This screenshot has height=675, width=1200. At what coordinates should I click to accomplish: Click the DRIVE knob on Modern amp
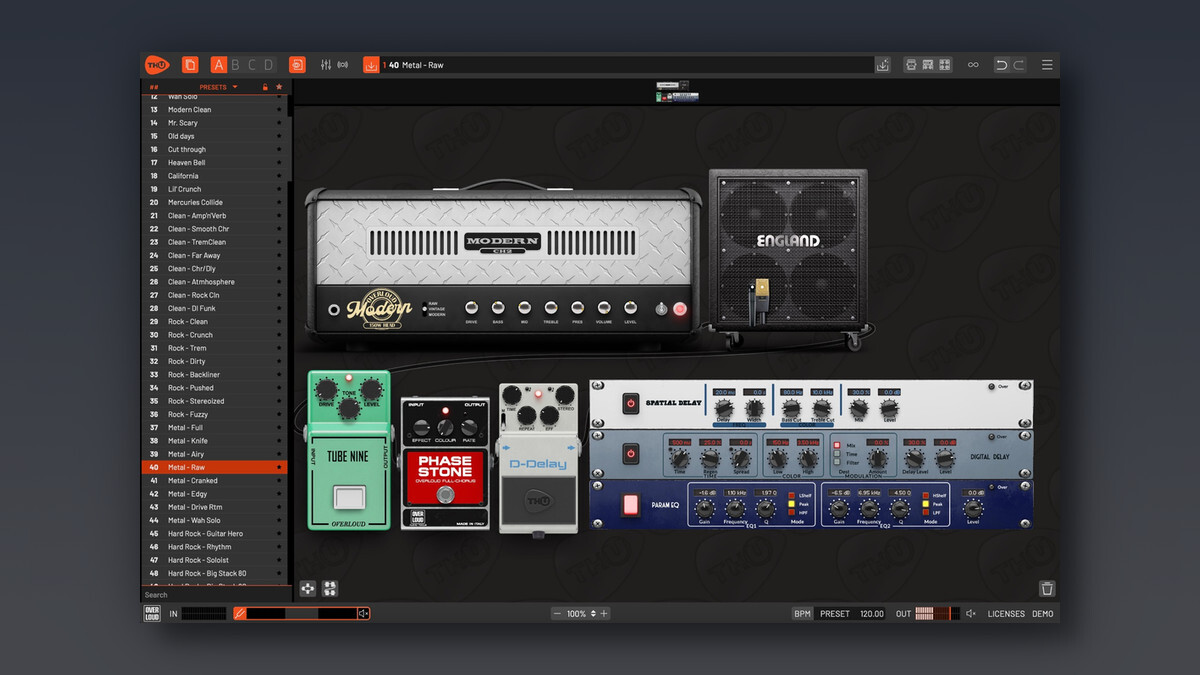tap(470, 308)
